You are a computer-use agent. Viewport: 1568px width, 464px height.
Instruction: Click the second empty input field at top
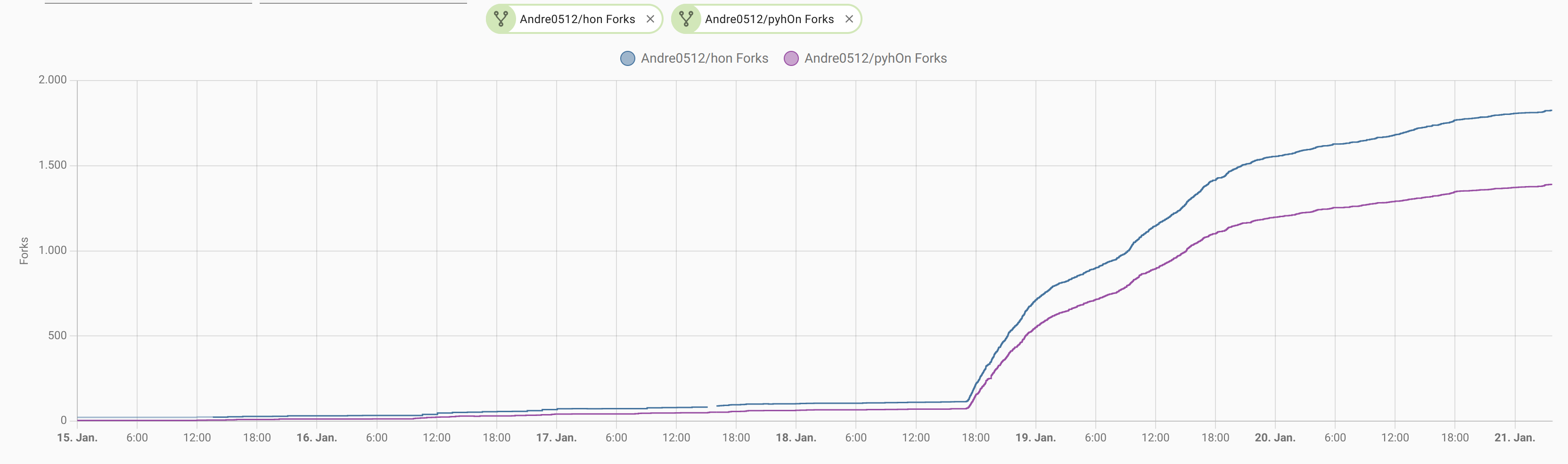[x=363, y=2]
